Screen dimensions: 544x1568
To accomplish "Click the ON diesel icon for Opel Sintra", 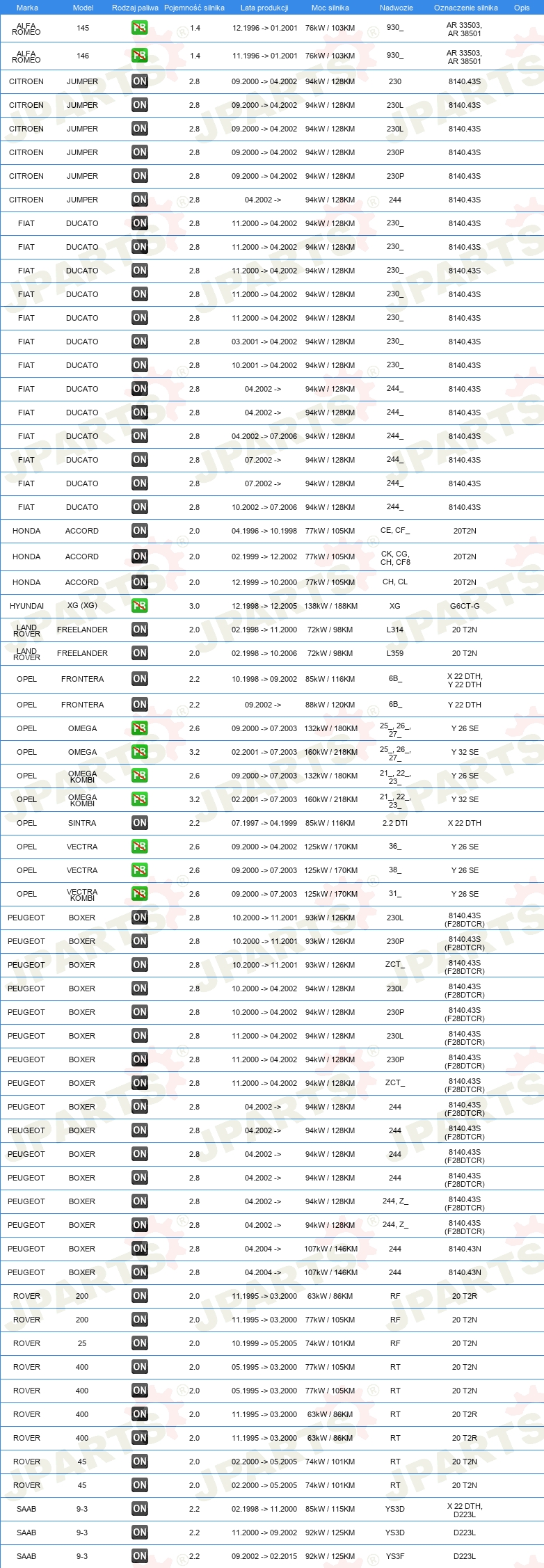I will 139,823.
